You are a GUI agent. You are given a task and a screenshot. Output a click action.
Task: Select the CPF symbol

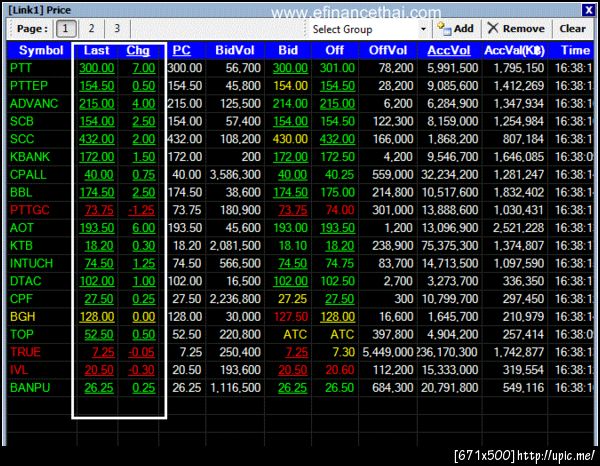(x=21, y=299)
